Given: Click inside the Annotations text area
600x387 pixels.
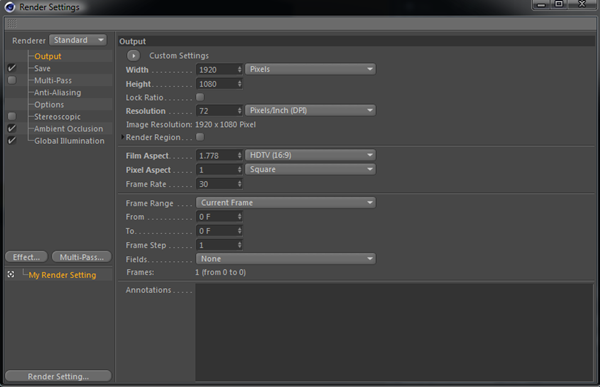Looking at the screenshot, I should (394, 332).
